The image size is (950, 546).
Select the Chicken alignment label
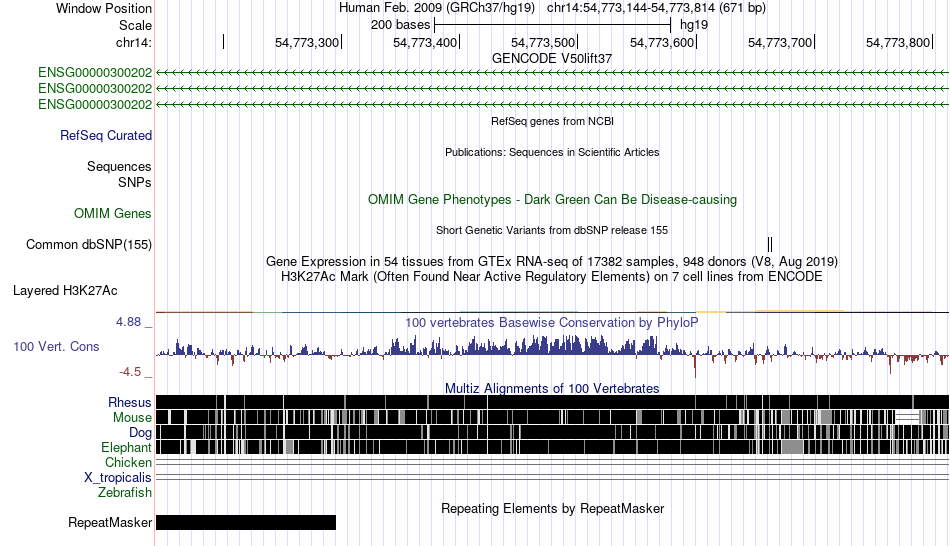128,462
